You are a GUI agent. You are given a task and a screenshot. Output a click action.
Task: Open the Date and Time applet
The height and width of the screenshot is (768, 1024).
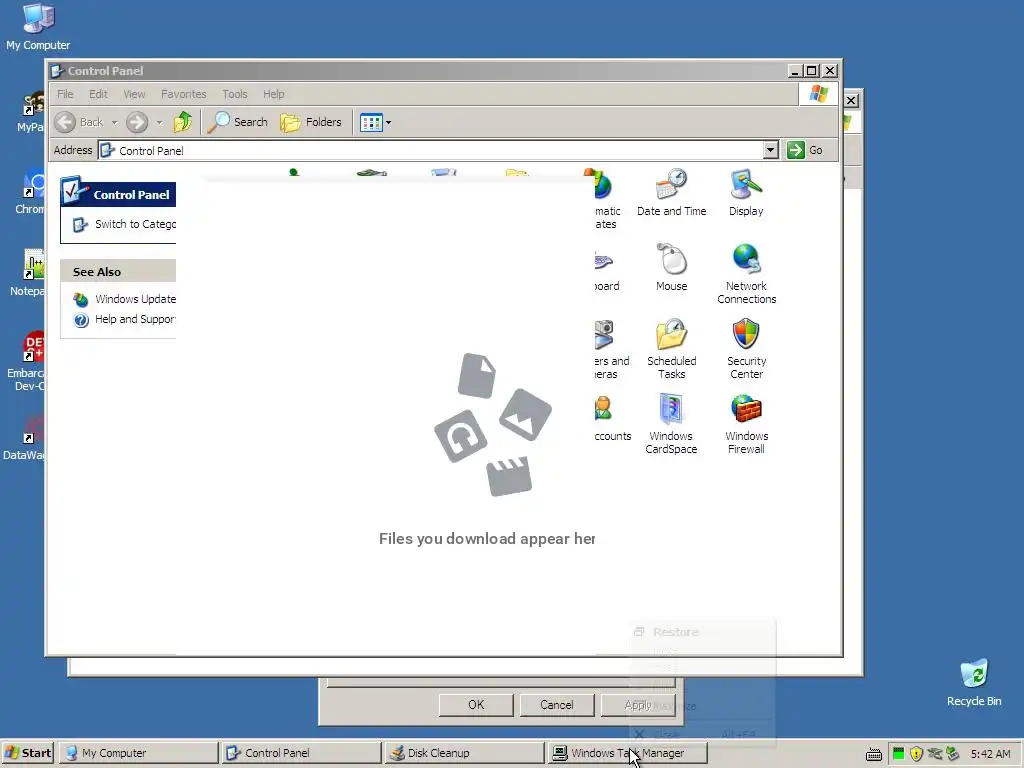coord(671,193)
